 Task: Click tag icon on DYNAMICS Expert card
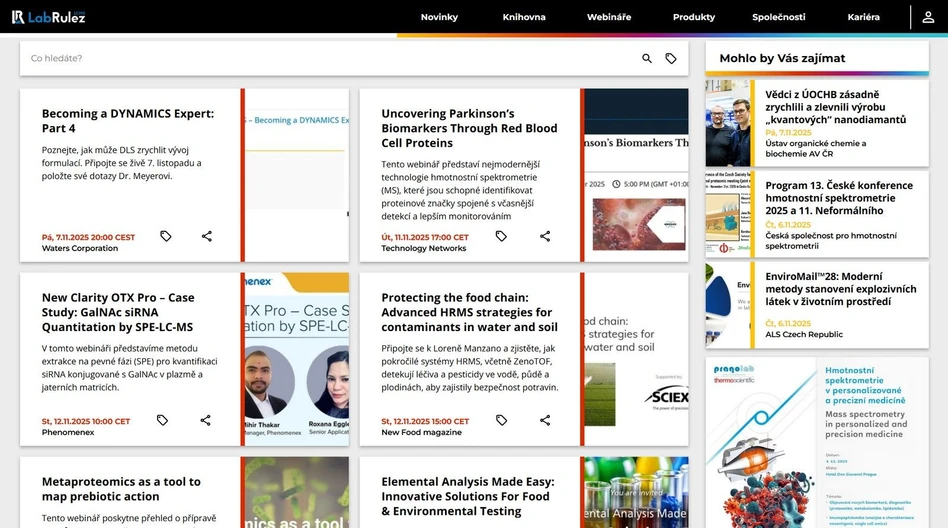[166, 237]
